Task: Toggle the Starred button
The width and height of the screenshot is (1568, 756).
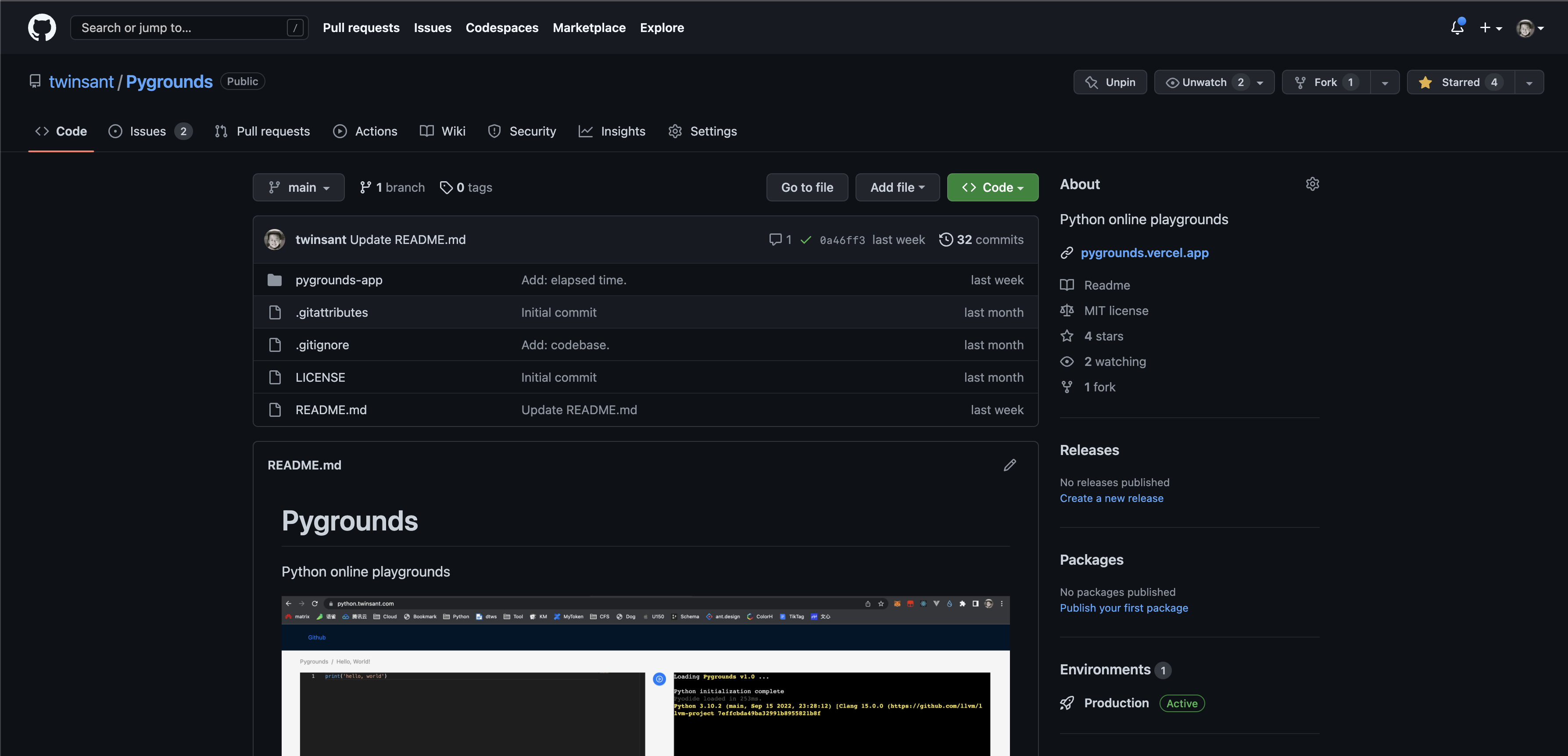Action: 1460,82
